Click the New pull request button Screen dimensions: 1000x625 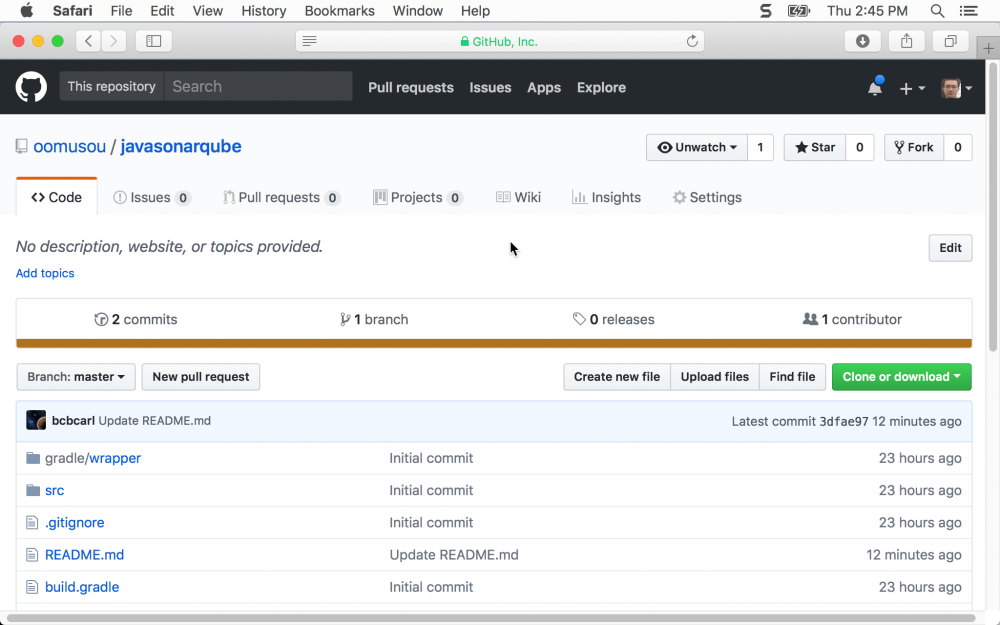[x=201, y=377]
